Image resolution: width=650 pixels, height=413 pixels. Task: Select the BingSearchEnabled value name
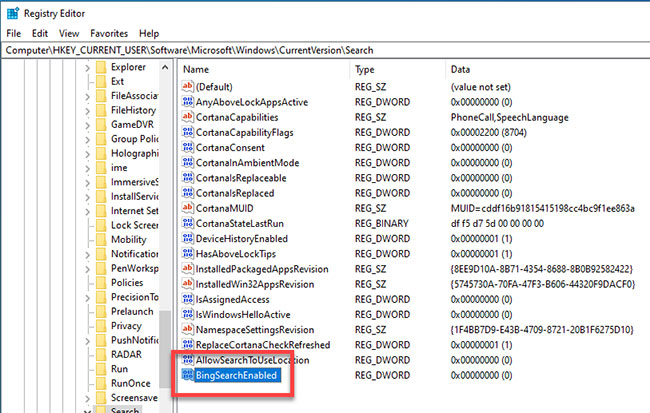coord(236,375)
